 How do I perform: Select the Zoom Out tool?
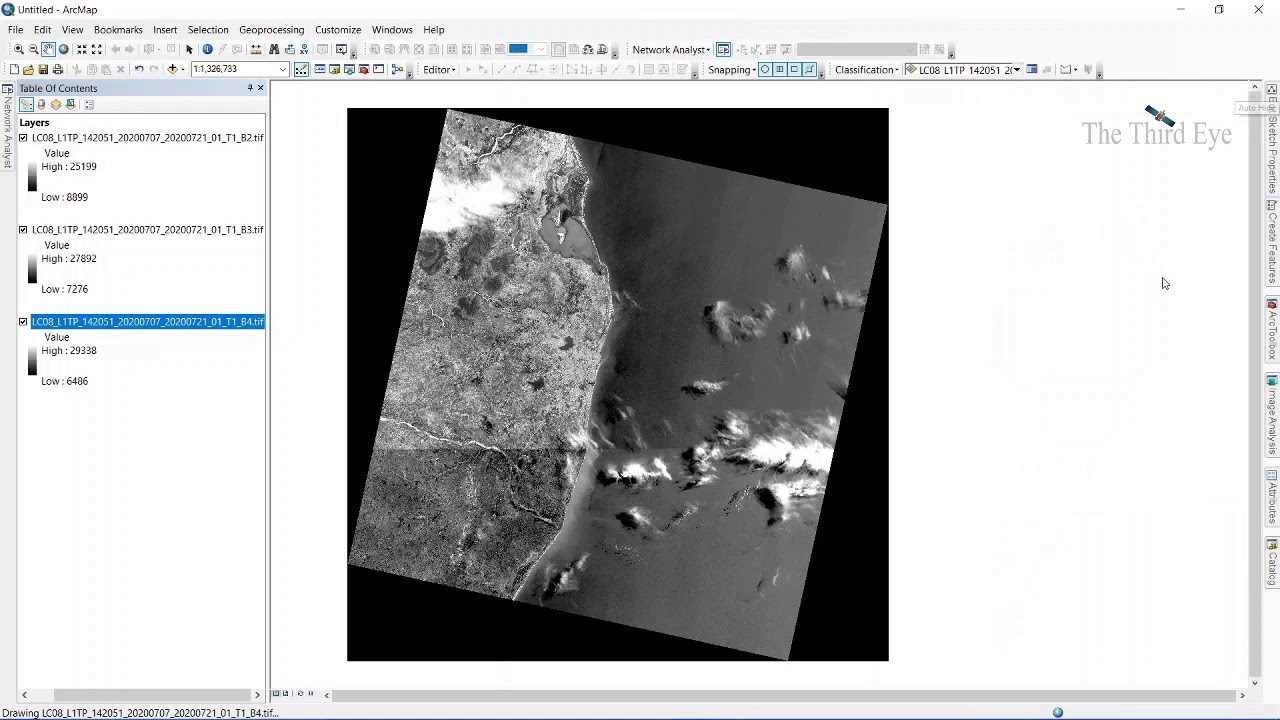(33, 49)
